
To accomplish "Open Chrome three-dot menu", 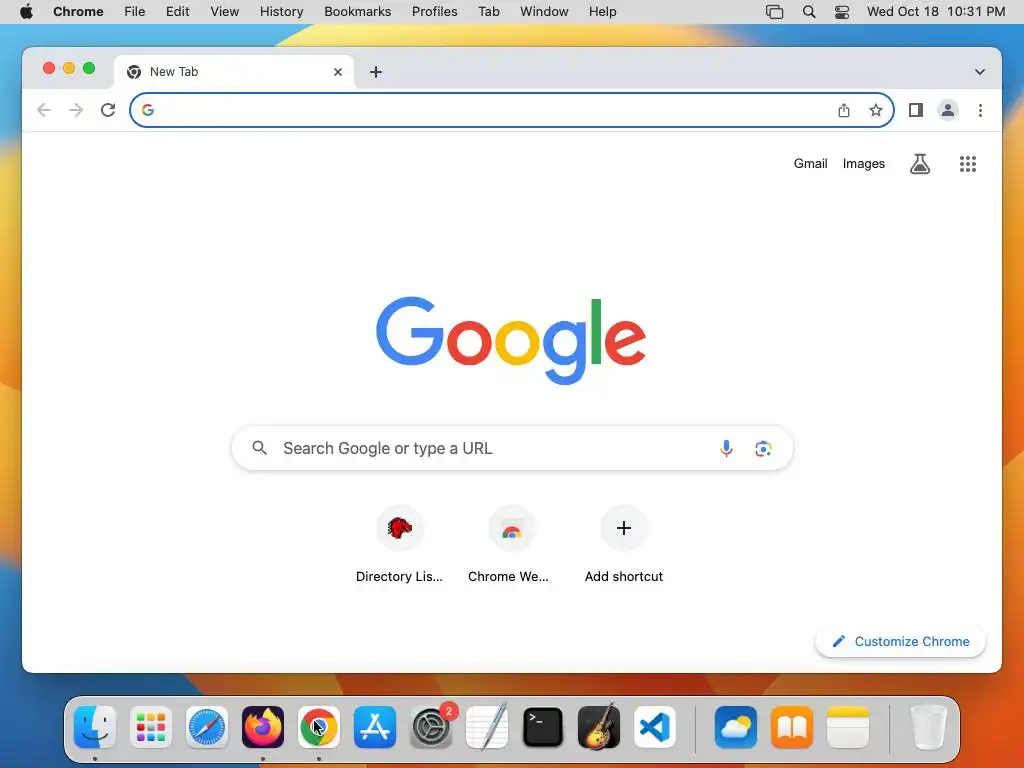I will (980, 110).
